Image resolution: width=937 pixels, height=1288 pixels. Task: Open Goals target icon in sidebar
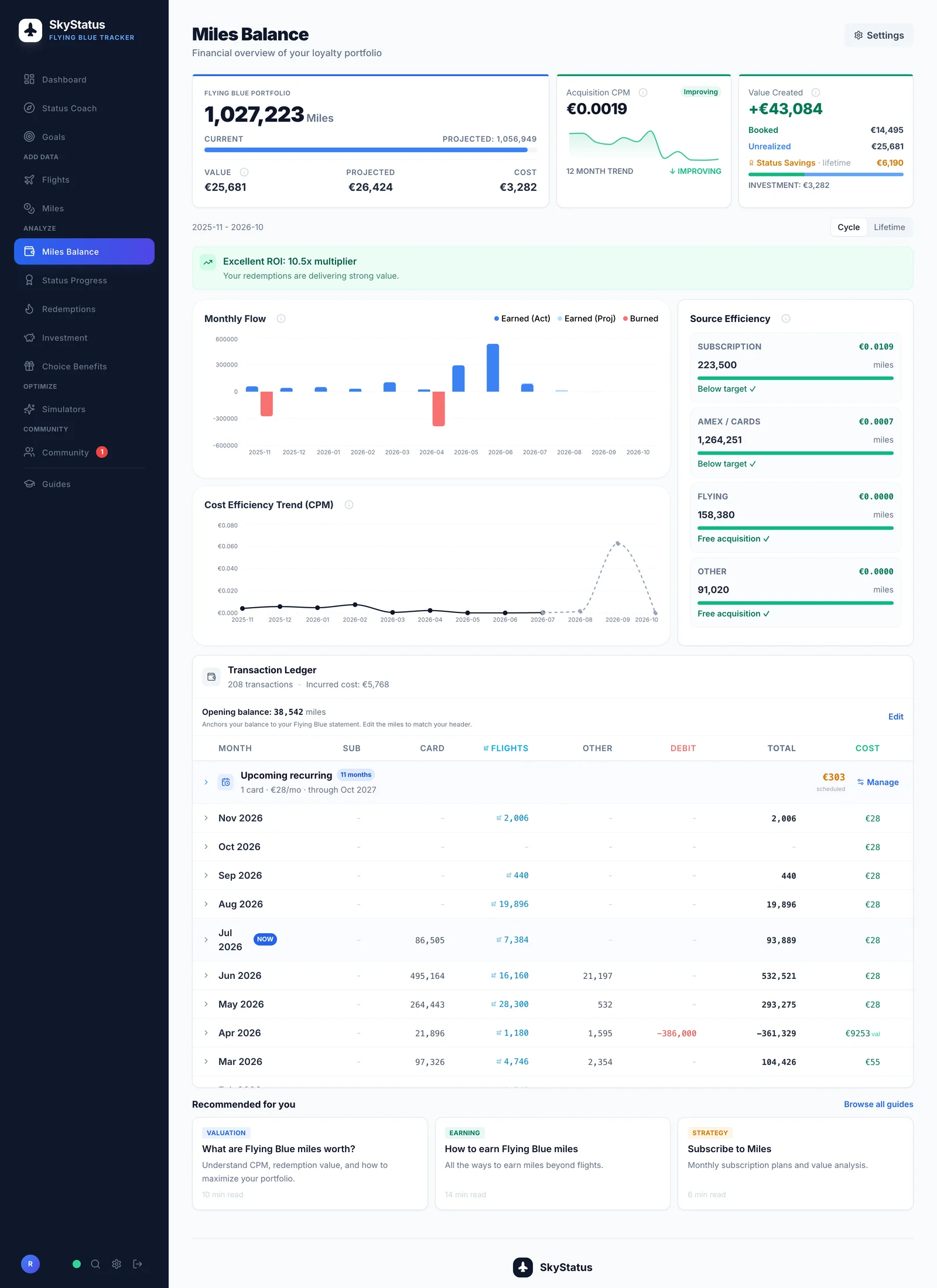[29, 136]
